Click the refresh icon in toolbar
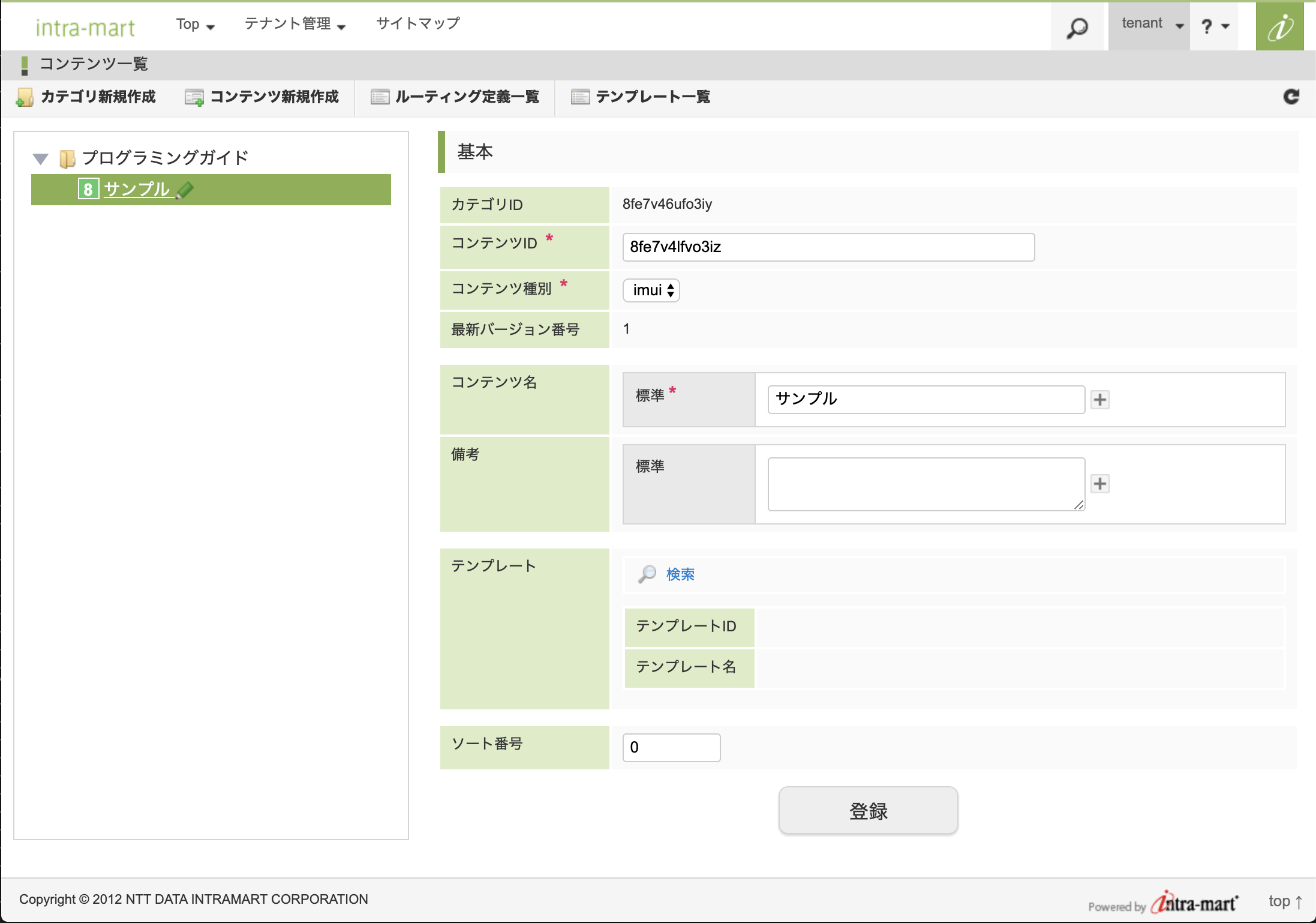The width and height of the screenshot is (1316, 923). (x=1291, y=97)
